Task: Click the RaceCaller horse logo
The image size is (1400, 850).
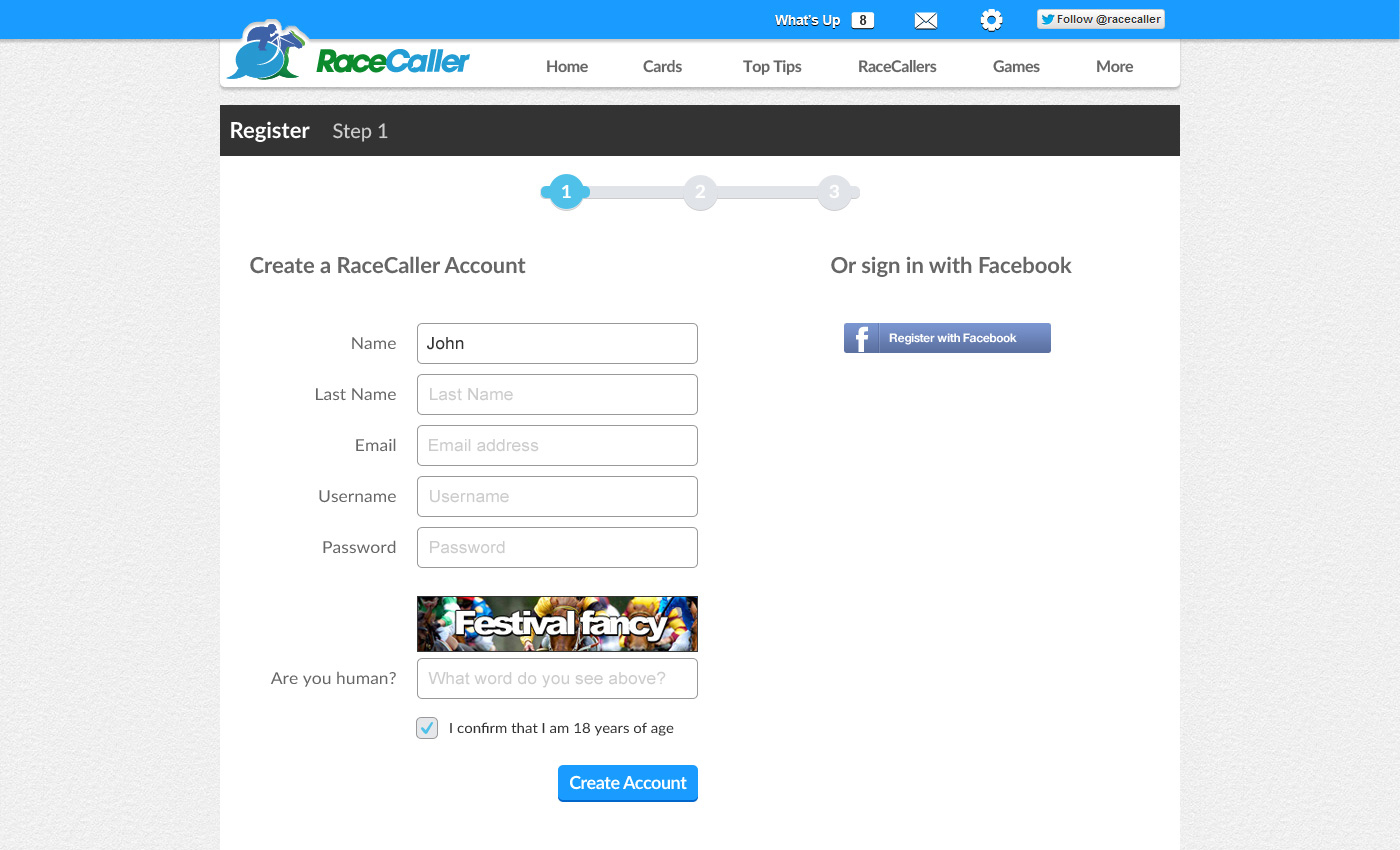Action: pos(265,51)
